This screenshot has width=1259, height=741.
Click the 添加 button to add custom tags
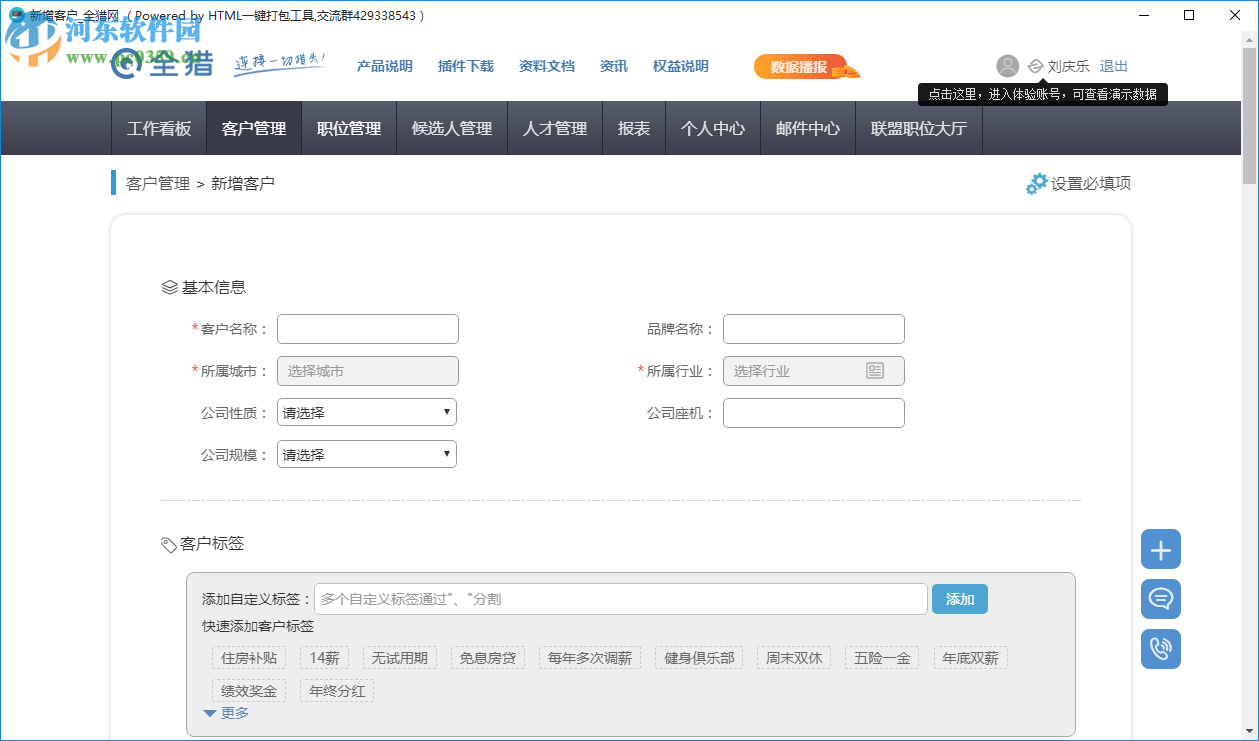pos(959,598)
